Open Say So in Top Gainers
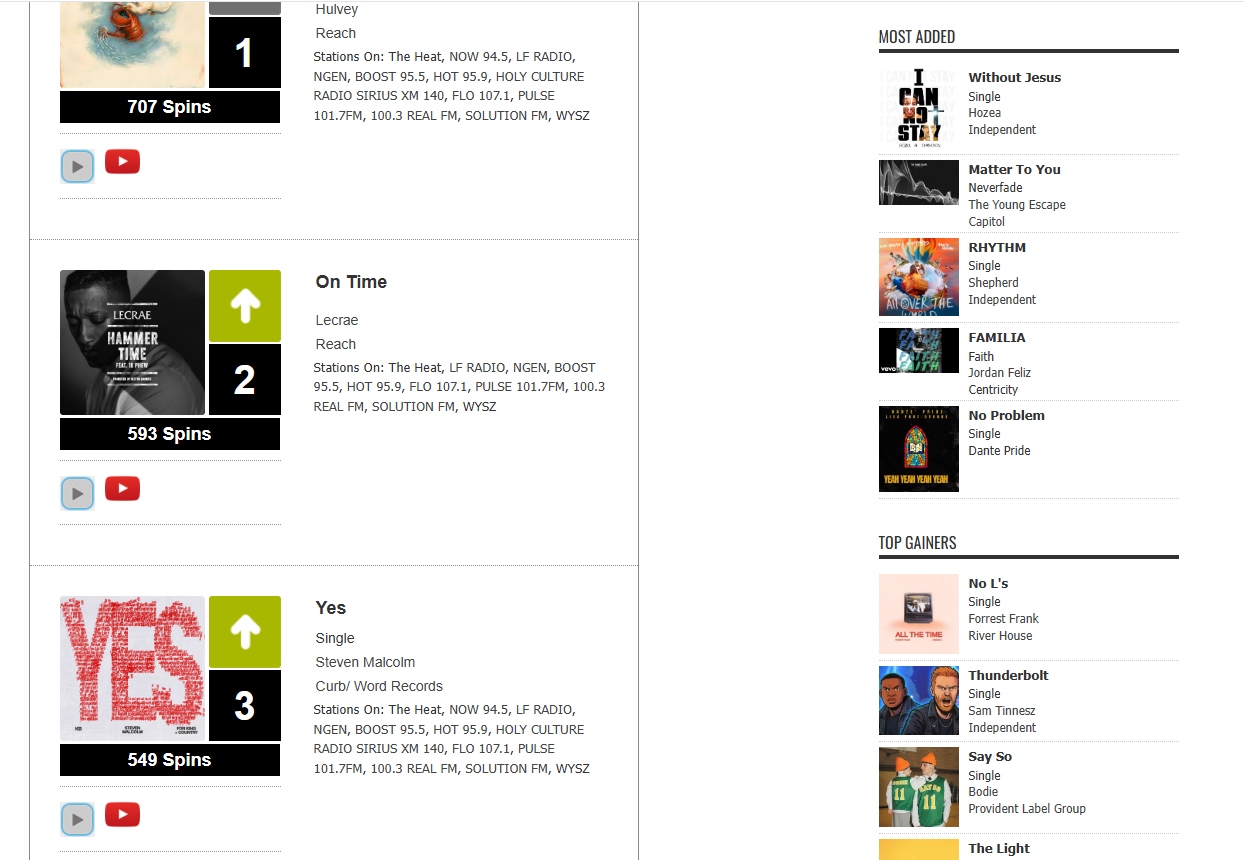The image size is (1244, 860). tap(990, 756)
